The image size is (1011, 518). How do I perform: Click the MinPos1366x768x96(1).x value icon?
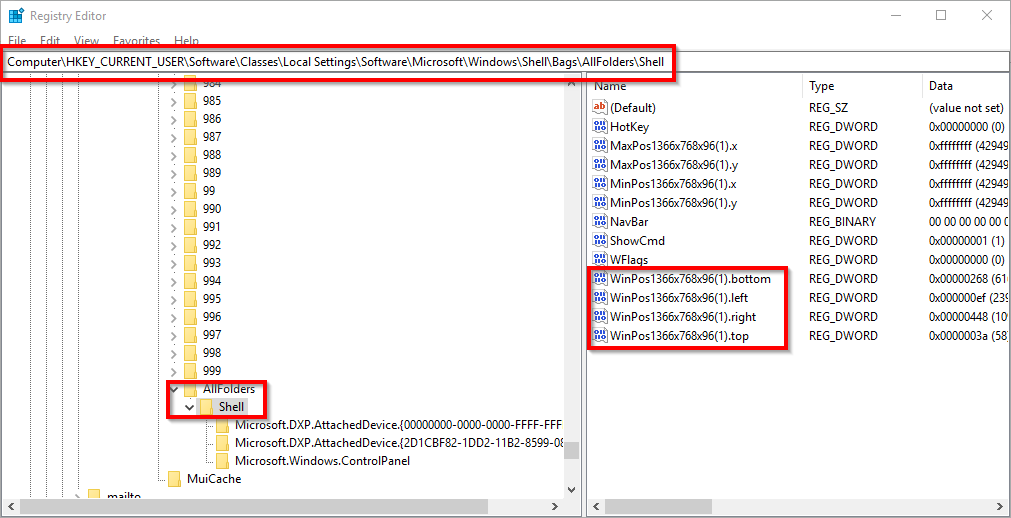click(x=600, y=183)
